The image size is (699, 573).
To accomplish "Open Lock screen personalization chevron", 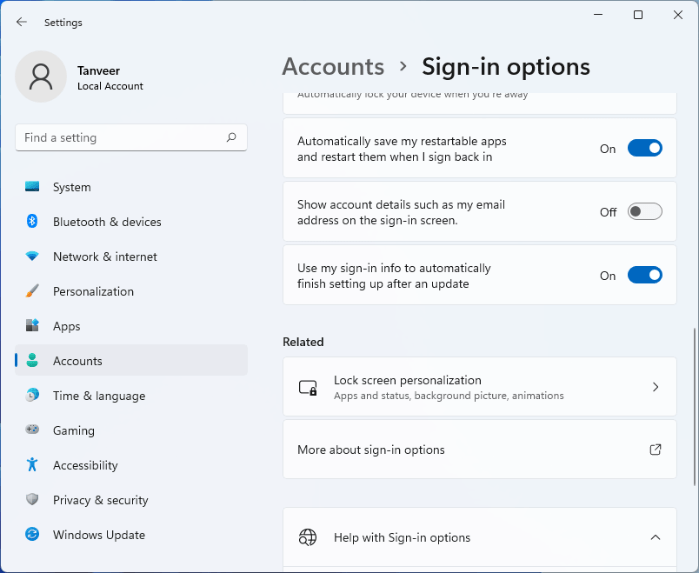I will 655,387.
